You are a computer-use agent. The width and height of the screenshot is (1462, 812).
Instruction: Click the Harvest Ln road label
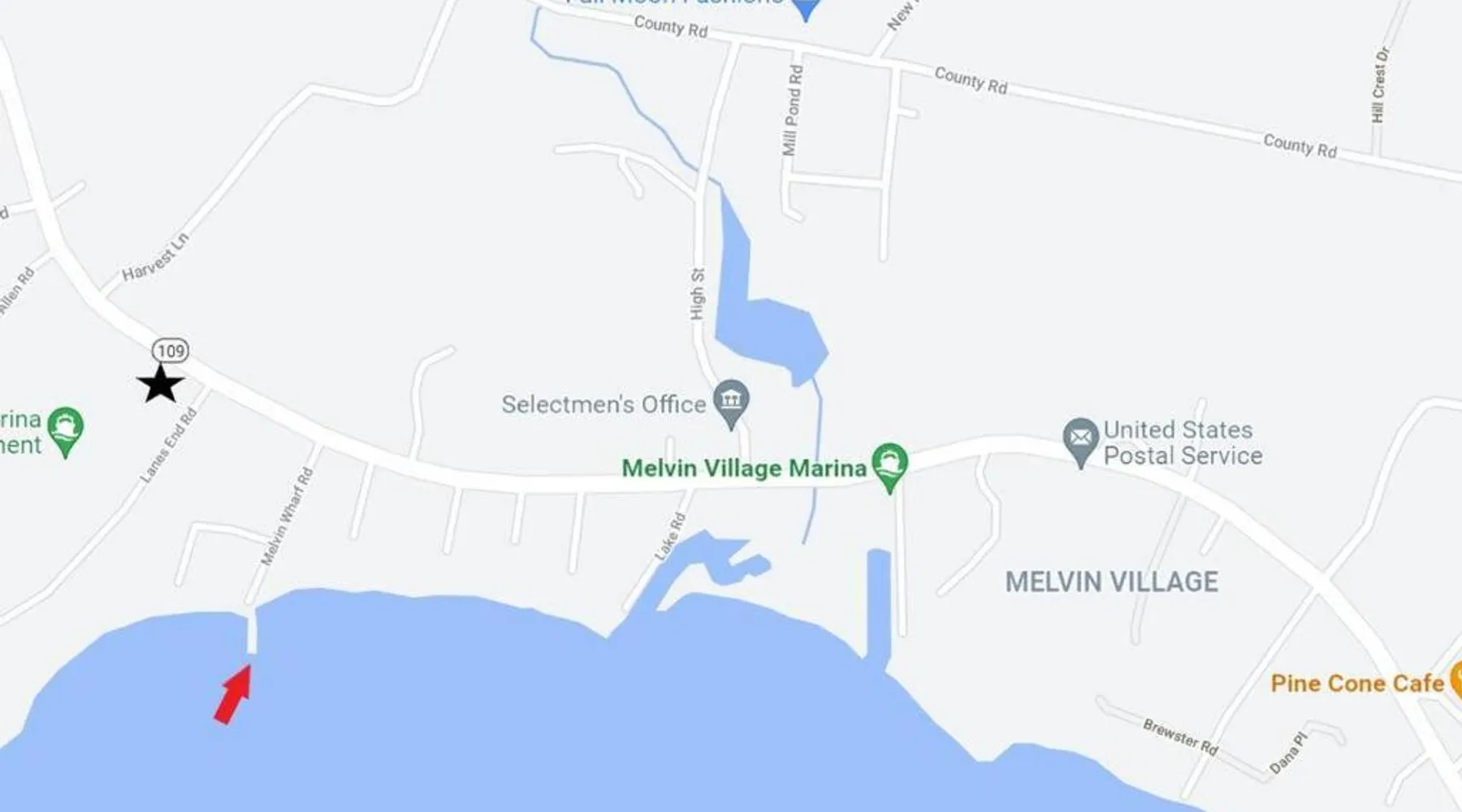(x=155, y=257)
